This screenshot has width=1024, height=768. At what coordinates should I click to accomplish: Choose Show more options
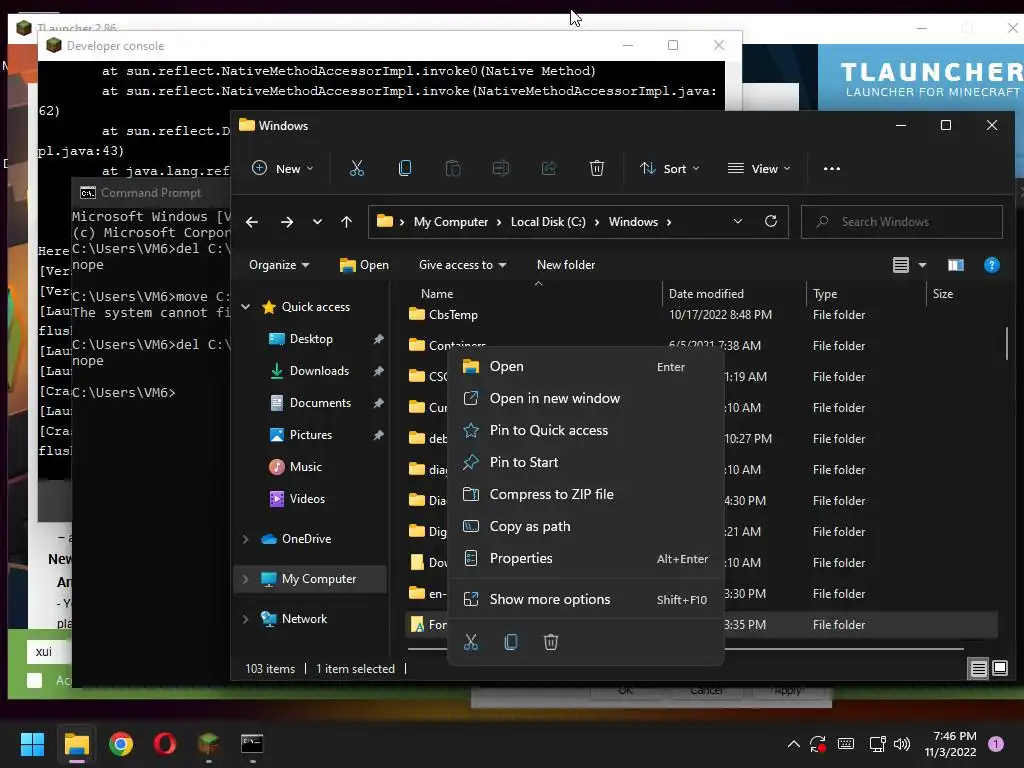point(585,600)
